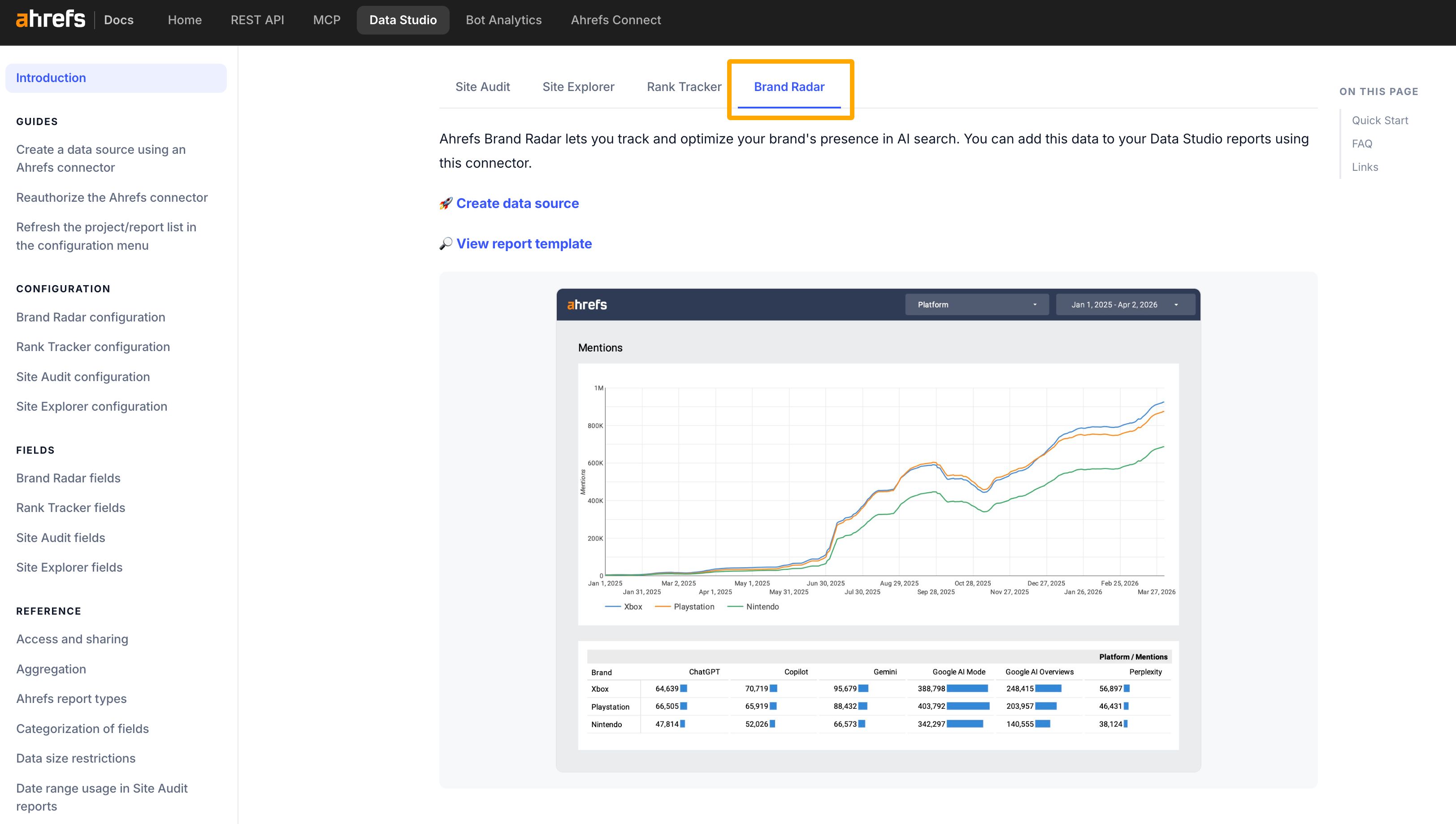Open Date range usage in Site Audit reports
This screenshot has height=824, width=1456.
pyautogui.click(x=102, y=798)
